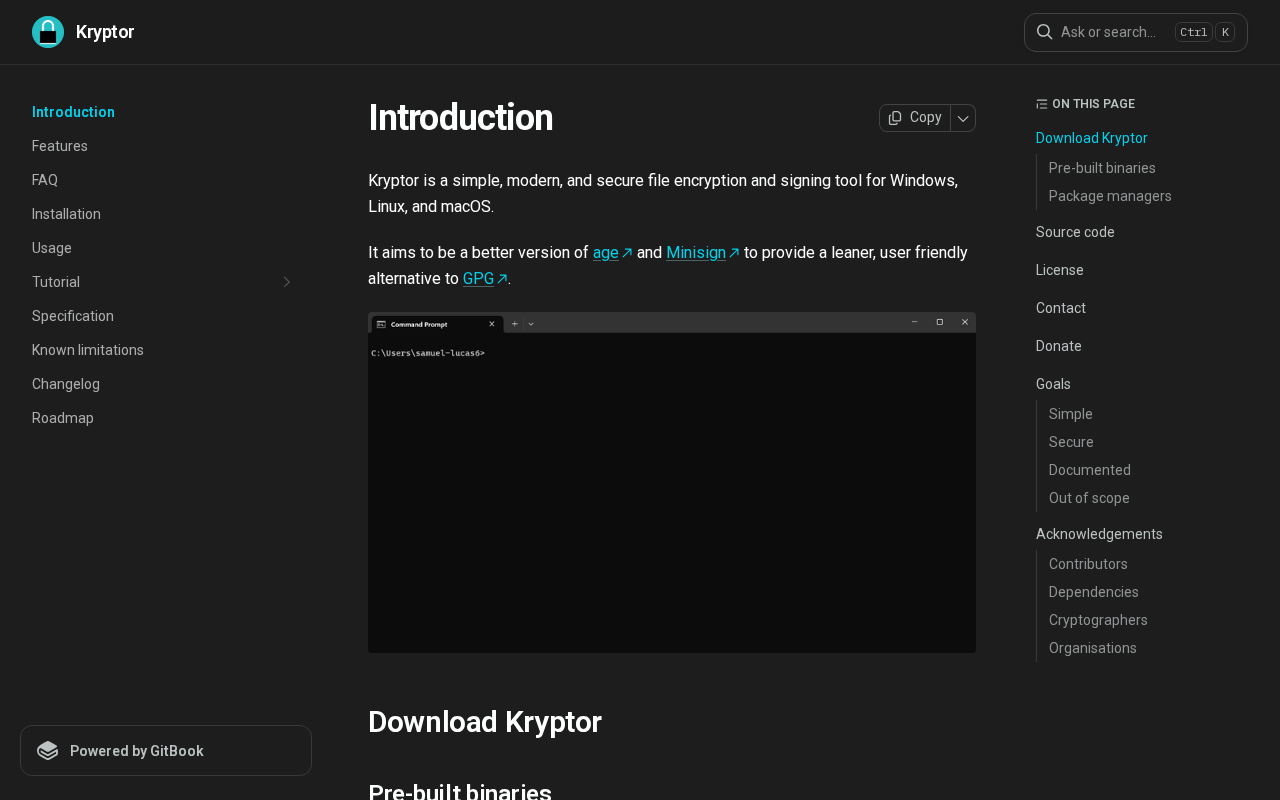View the Changelog page
Screen dimensions: 1280x800
click(66, 384)
